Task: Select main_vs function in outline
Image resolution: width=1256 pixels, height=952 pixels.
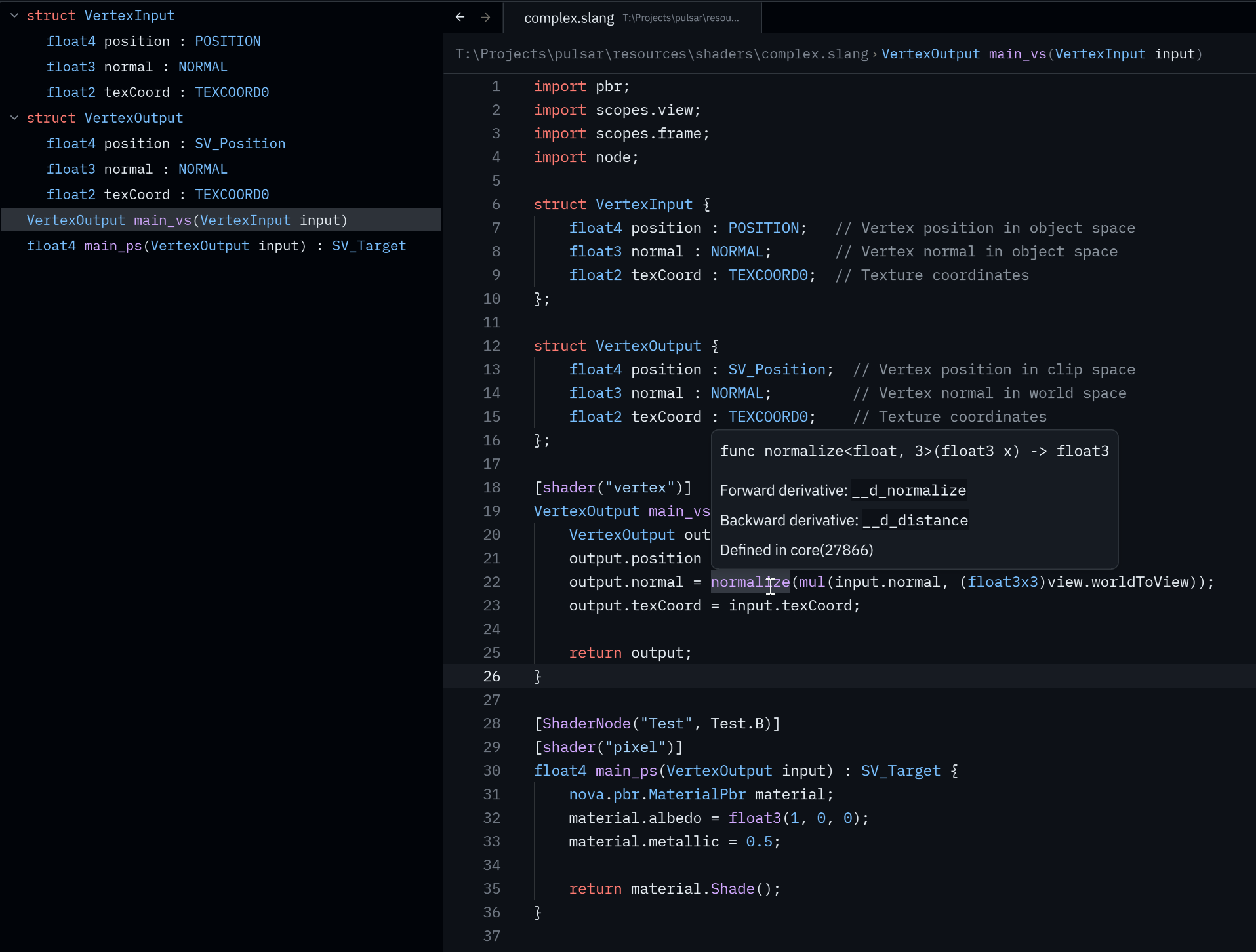Action: [x=221, y=220]
